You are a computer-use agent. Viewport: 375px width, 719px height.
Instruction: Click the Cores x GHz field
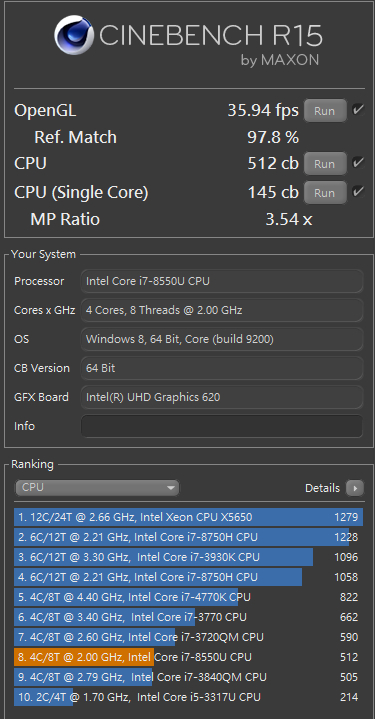[x=222, y=310]
